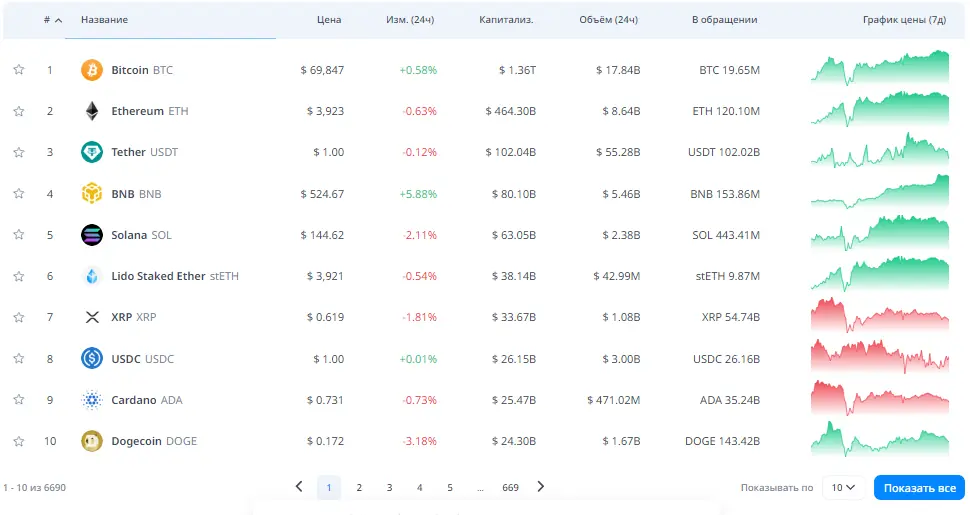This screenshot has height=515, width=970.
Task: Sort by Цена column header
Action: tap(328, 20)
